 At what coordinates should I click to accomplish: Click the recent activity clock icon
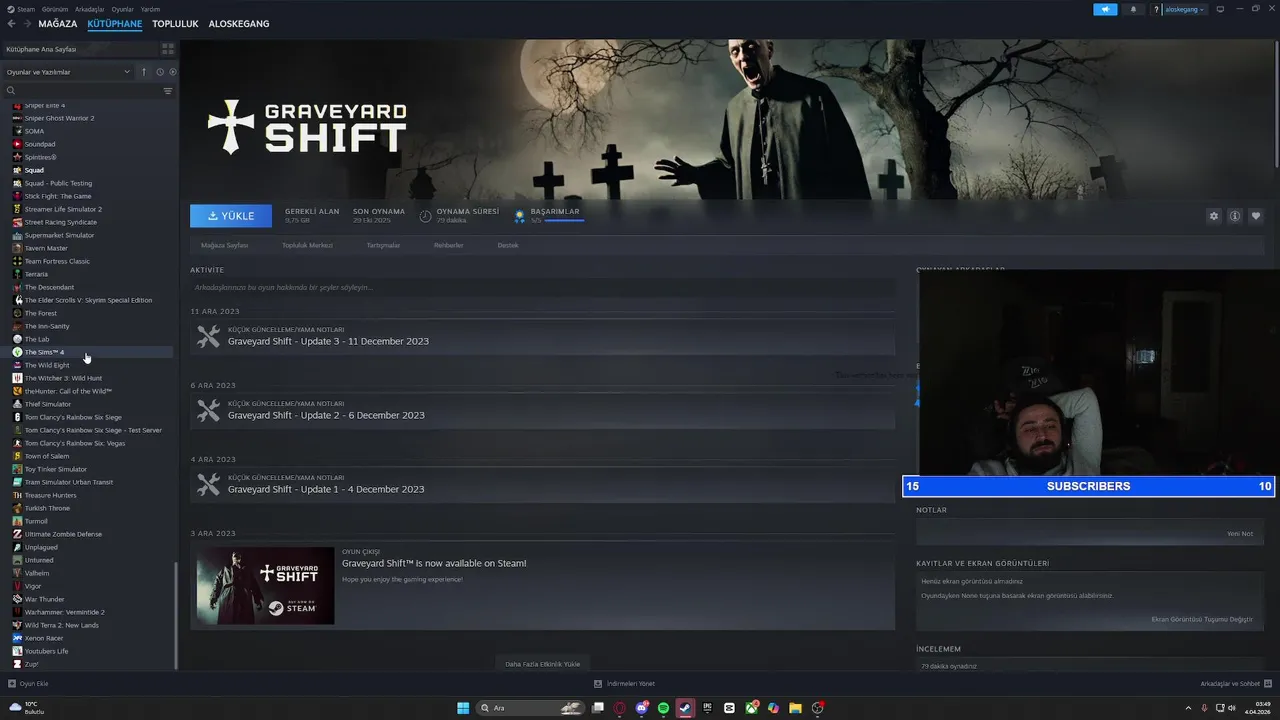coord(159,72)
